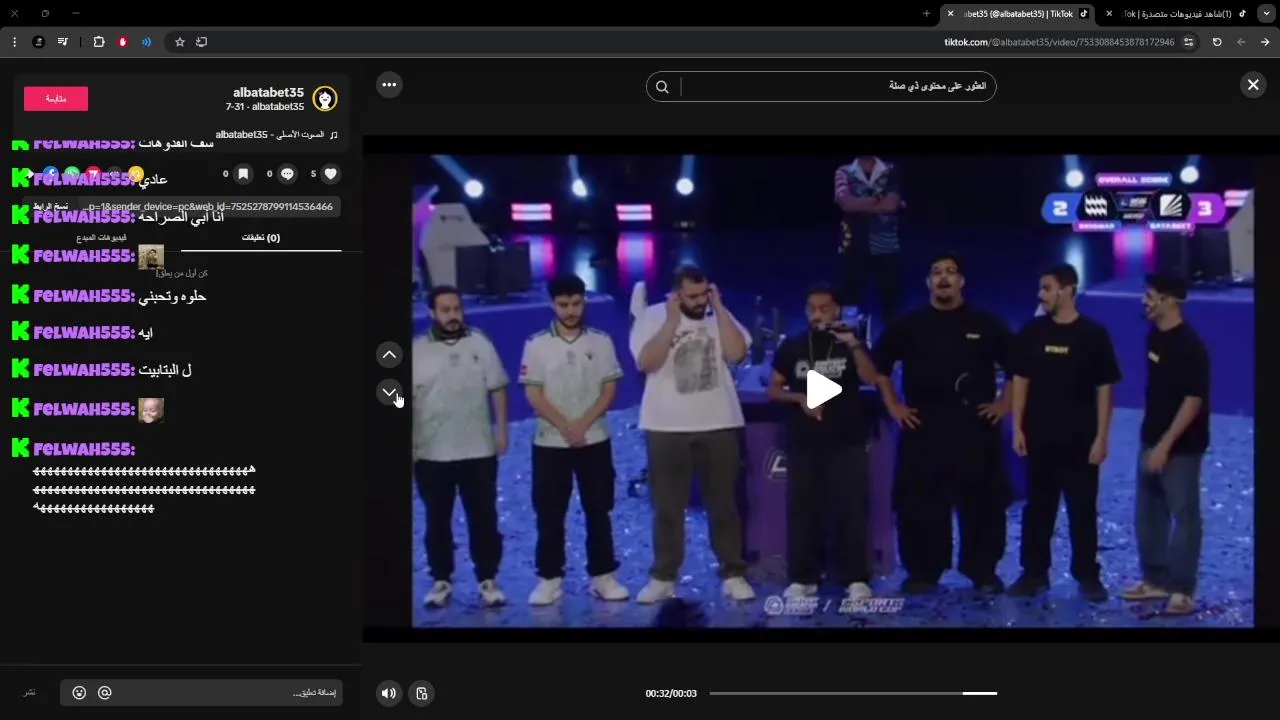Mute the video with speaker icon
The image size is (1280, 720).
389,693
